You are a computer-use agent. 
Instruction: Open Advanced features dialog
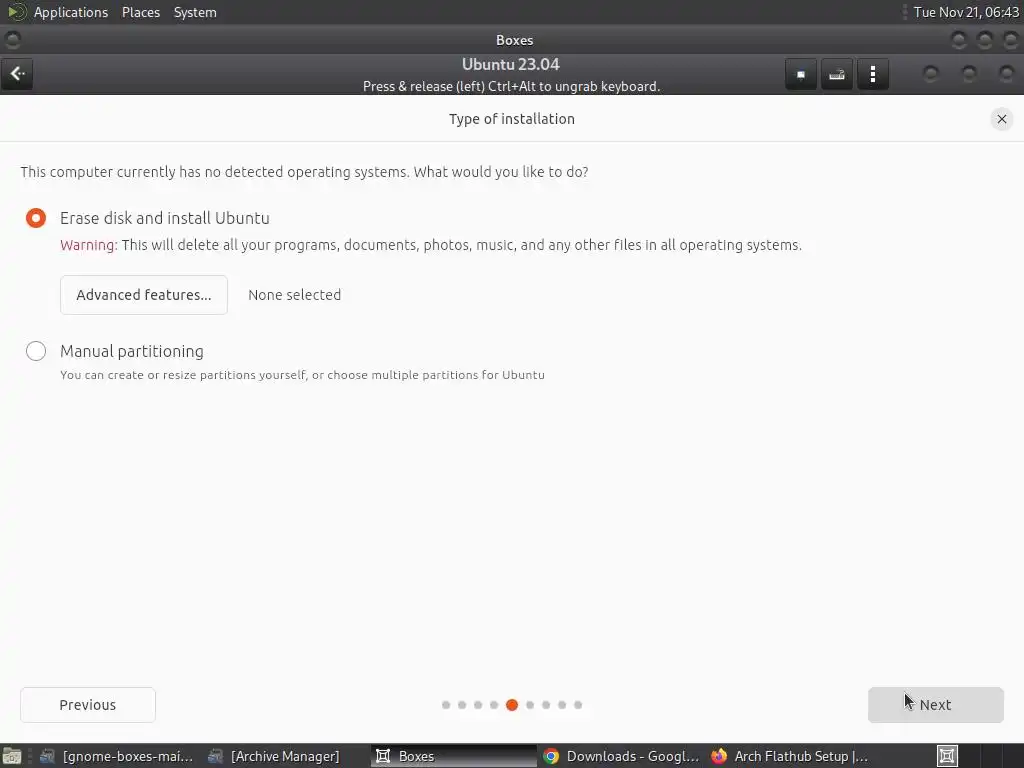pyautogui.click(x=144, y=295)
